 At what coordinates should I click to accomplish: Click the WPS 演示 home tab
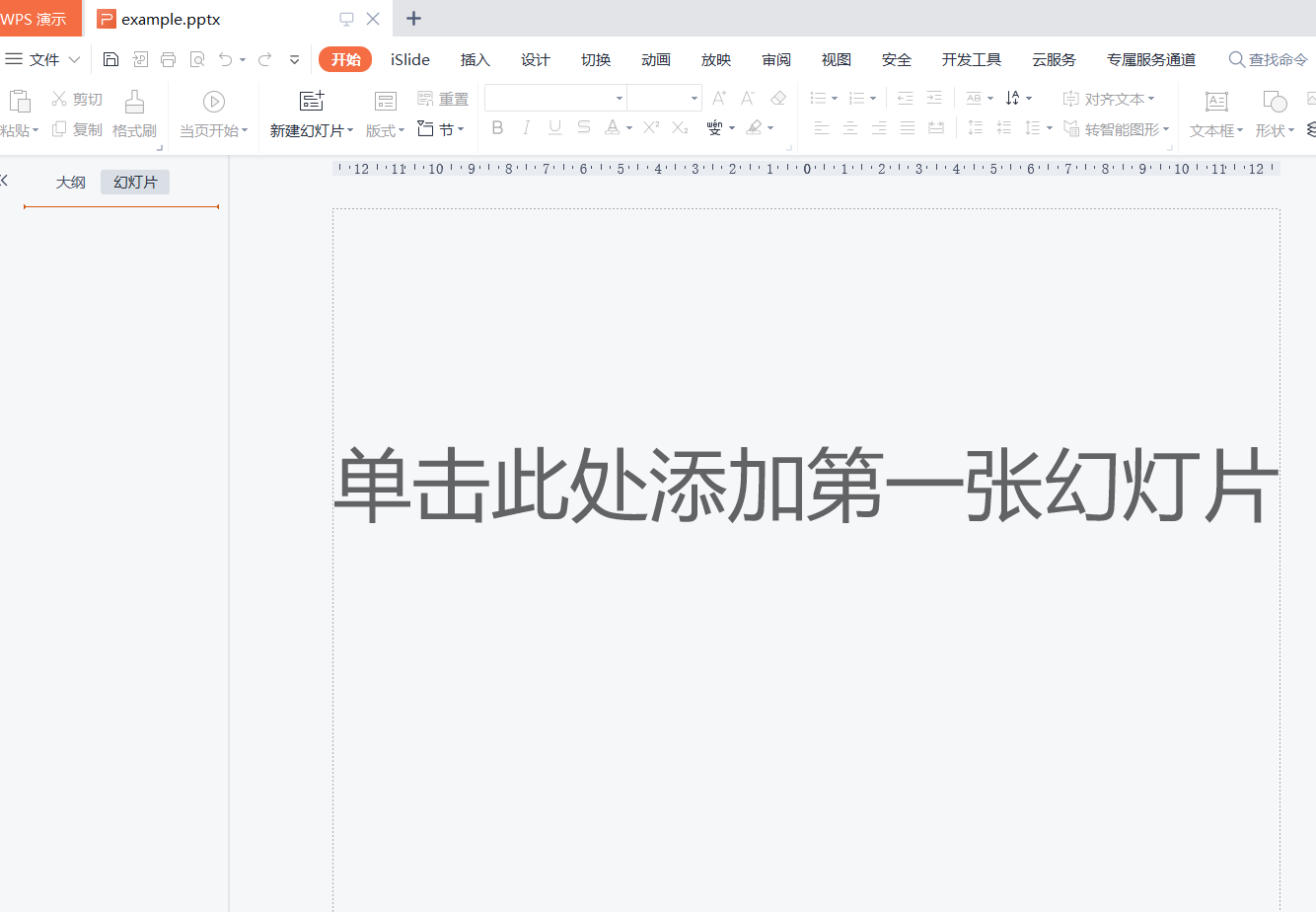(x=39, y=19)
